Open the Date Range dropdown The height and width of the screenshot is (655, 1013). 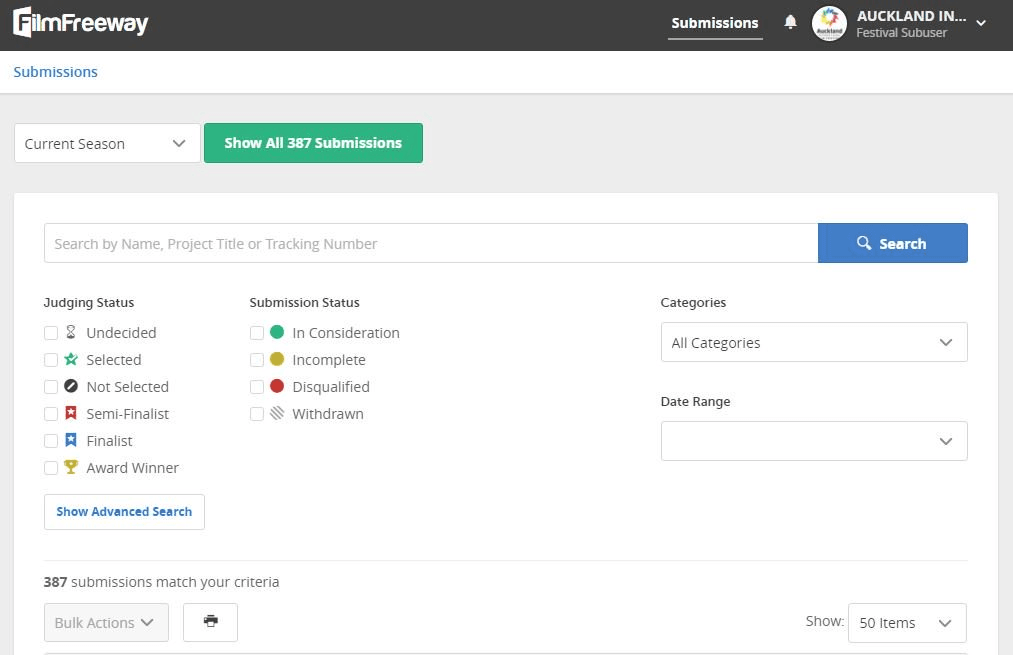click(x=813, y=441)
